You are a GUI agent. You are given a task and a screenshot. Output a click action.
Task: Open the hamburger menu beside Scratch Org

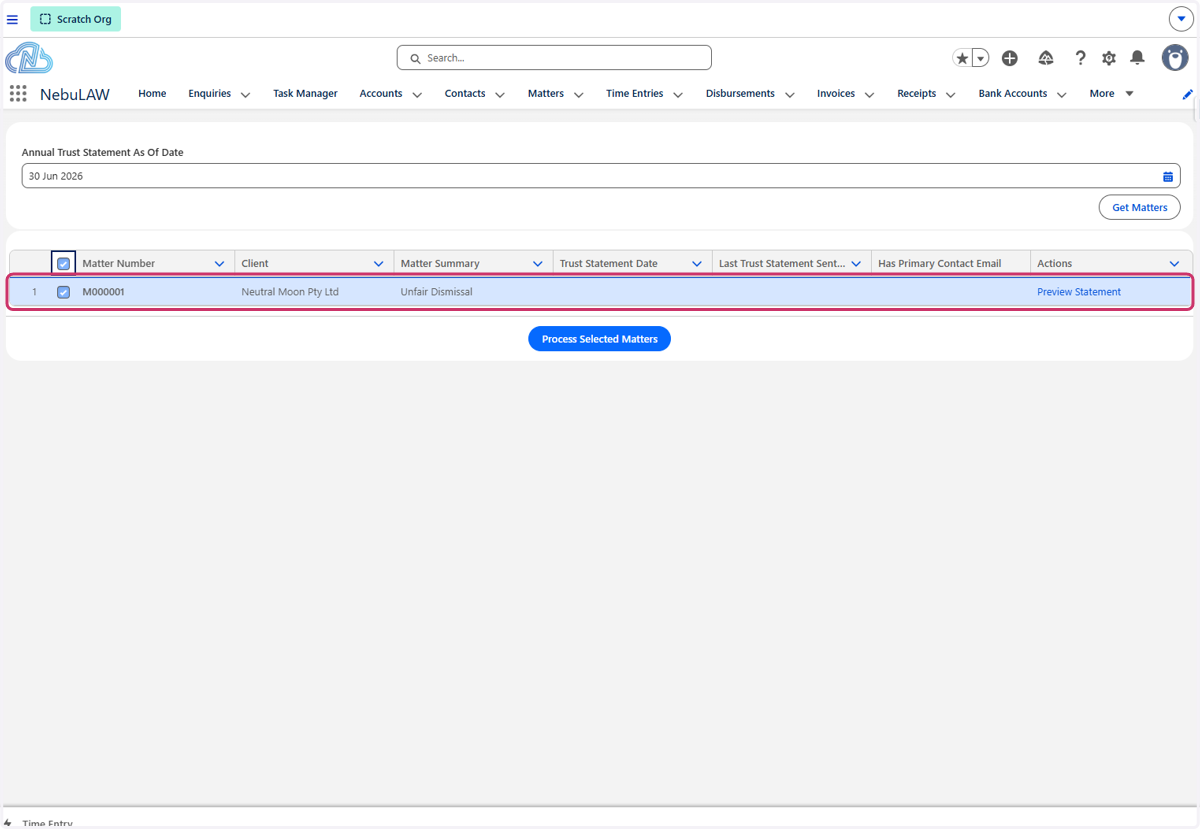12,19
